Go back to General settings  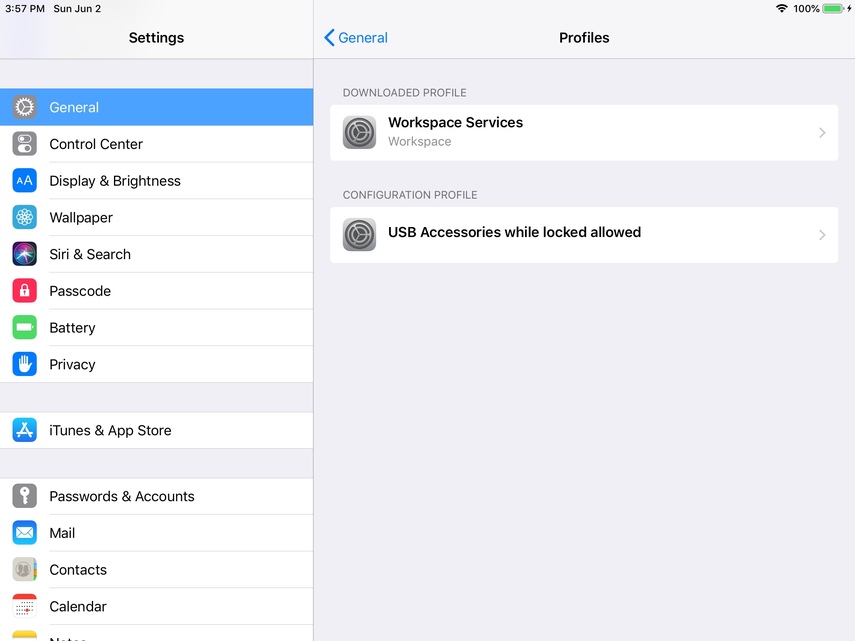point(356,38)
